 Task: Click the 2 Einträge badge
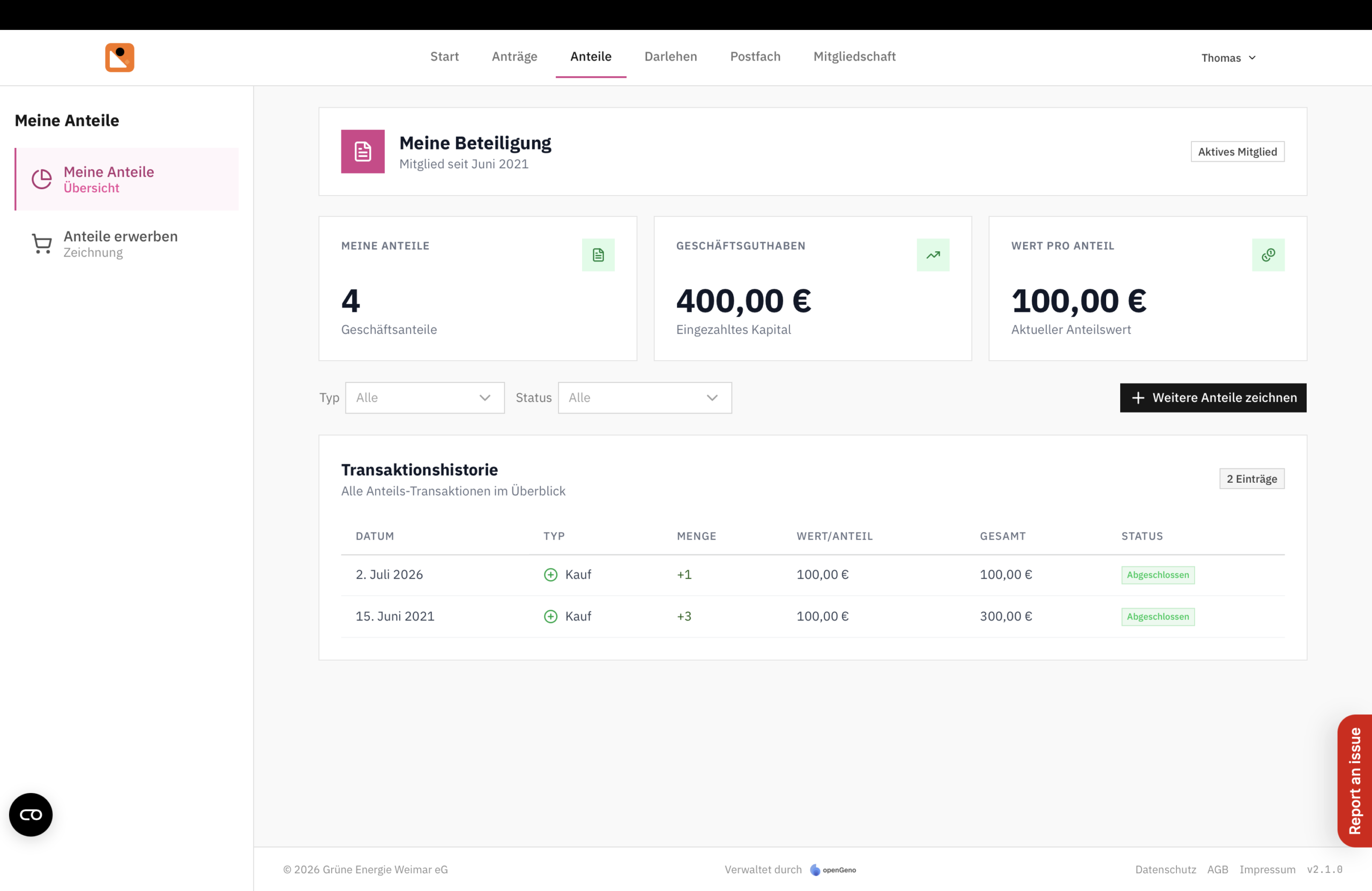(1251, 479)
